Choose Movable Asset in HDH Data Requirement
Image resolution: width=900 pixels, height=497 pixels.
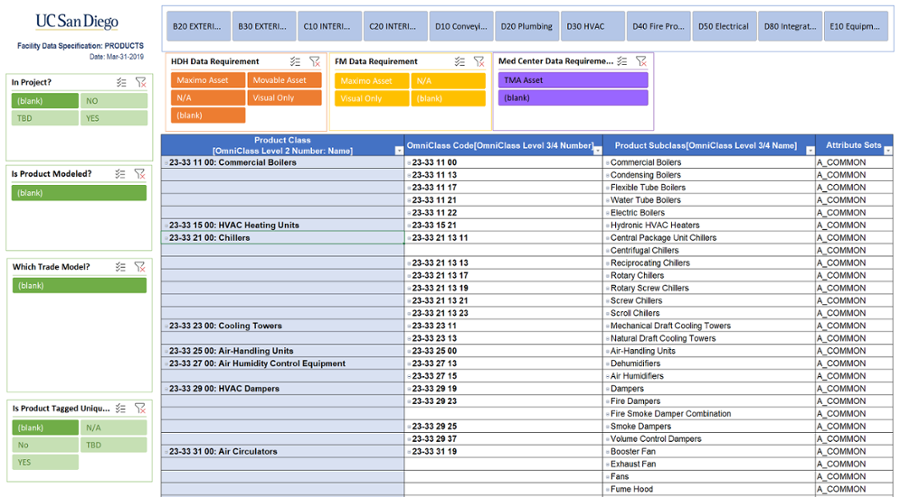[285, 80]
